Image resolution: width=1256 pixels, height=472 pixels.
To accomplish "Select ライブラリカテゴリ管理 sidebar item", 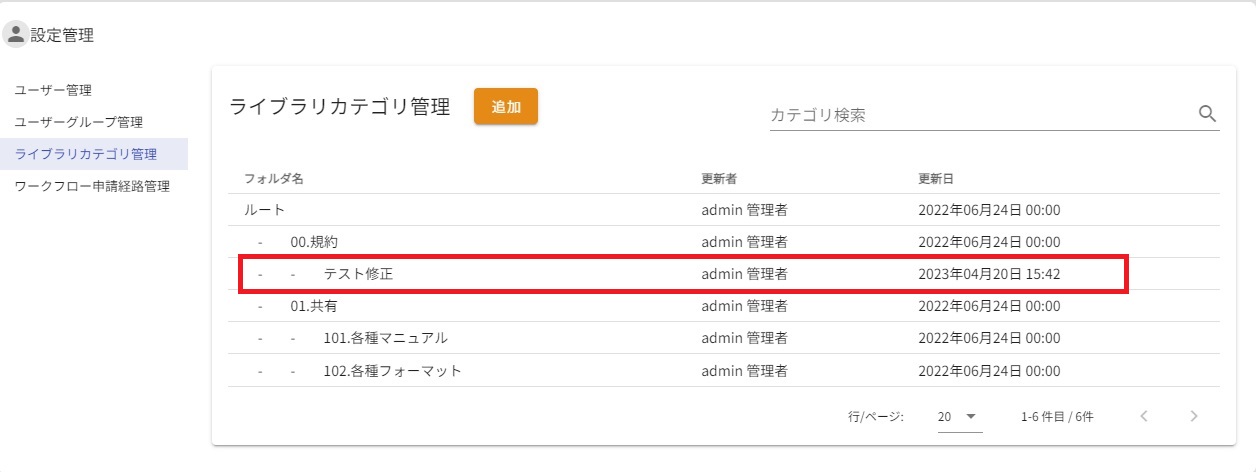I will click(86, 154).
